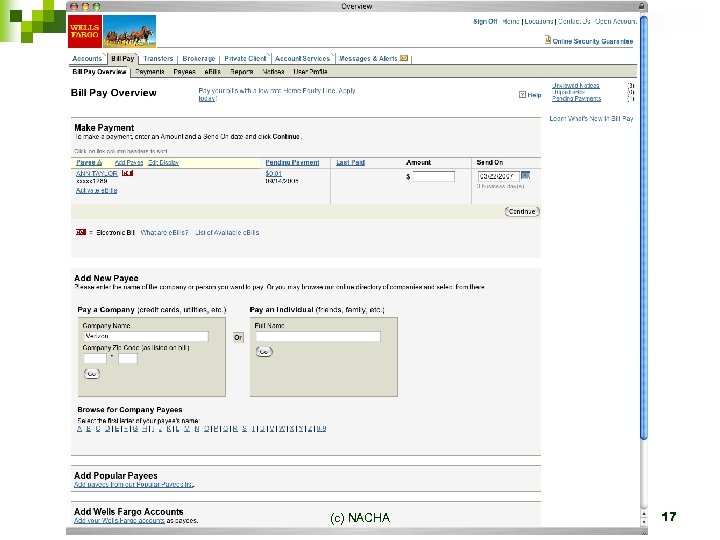The image size is (720, 540).
Task: Open the List of Available eBills link
Action: click(227, 233)
